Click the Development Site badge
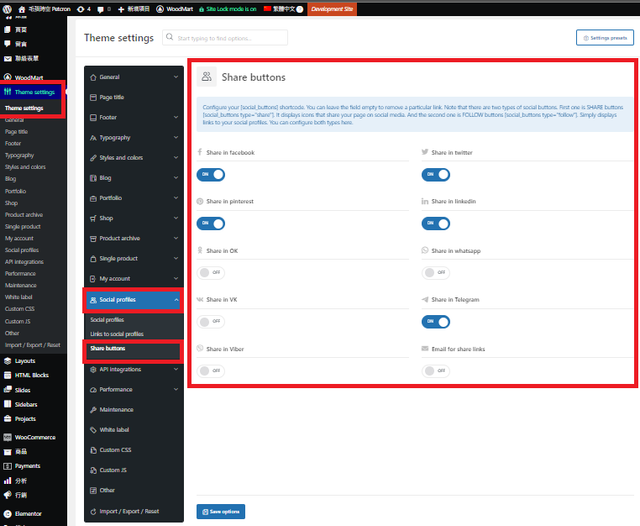This screenshot has width=640, height=526. pyautogui.click(x=332, y=9)
